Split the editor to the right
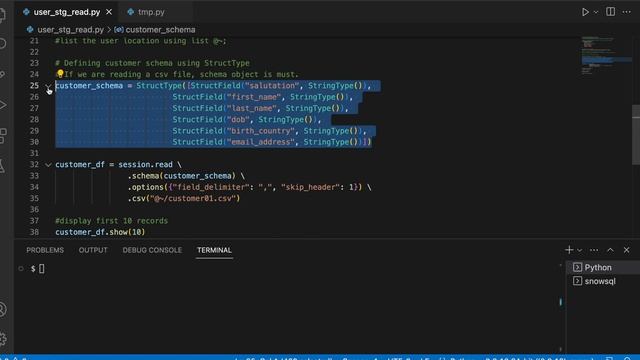This screenshot has width=640, height=360. pyautogui.click(x=611, y=12)
